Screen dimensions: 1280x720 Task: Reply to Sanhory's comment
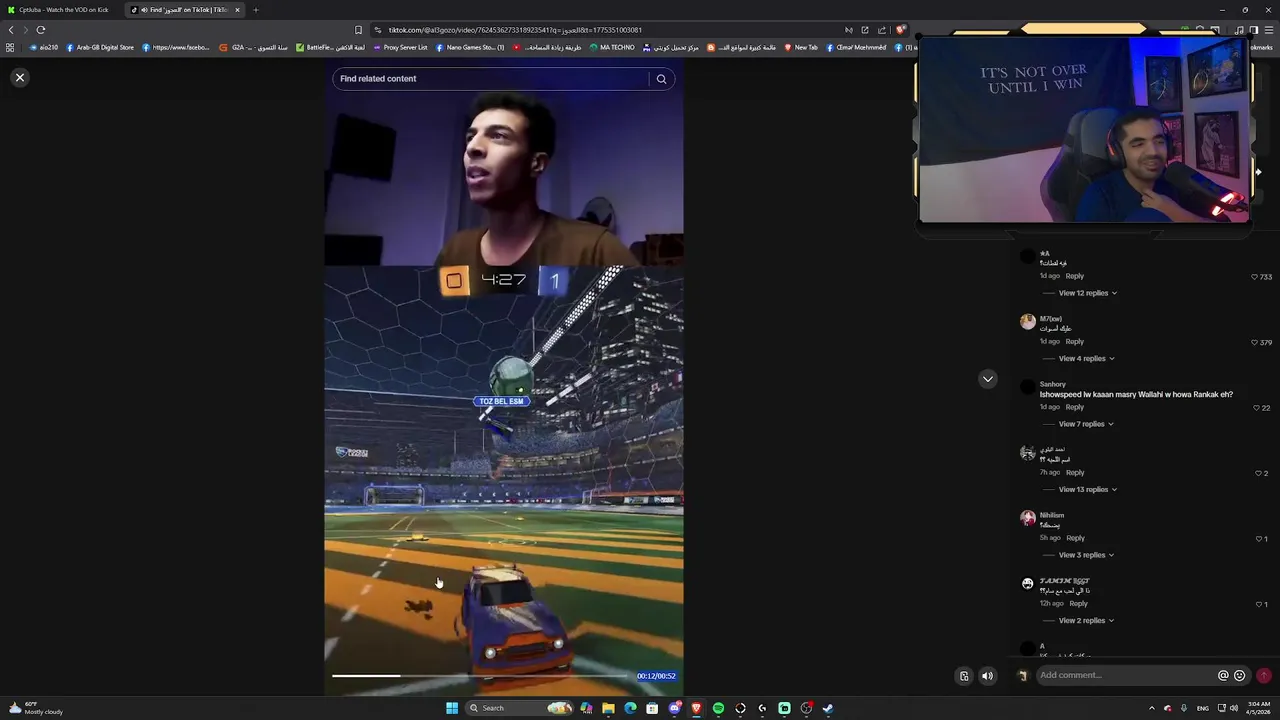click(x=1074, y=407)
